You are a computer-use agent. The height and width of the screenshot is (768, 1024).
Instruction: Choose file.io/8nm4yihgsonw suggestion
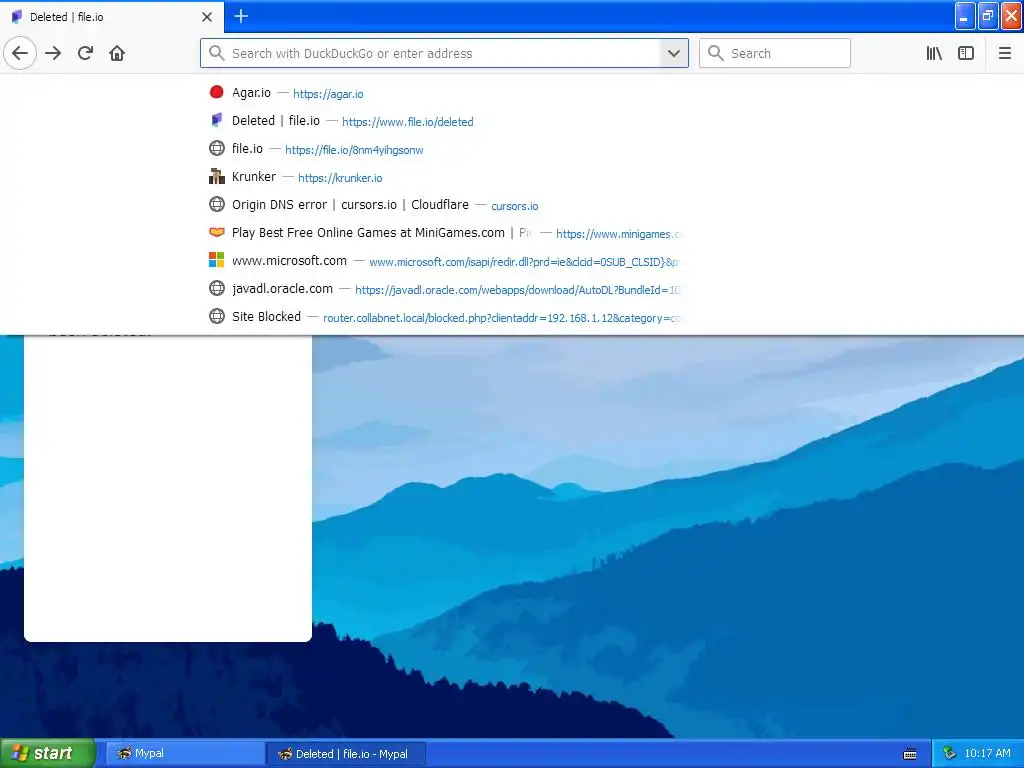click(444, 149)
